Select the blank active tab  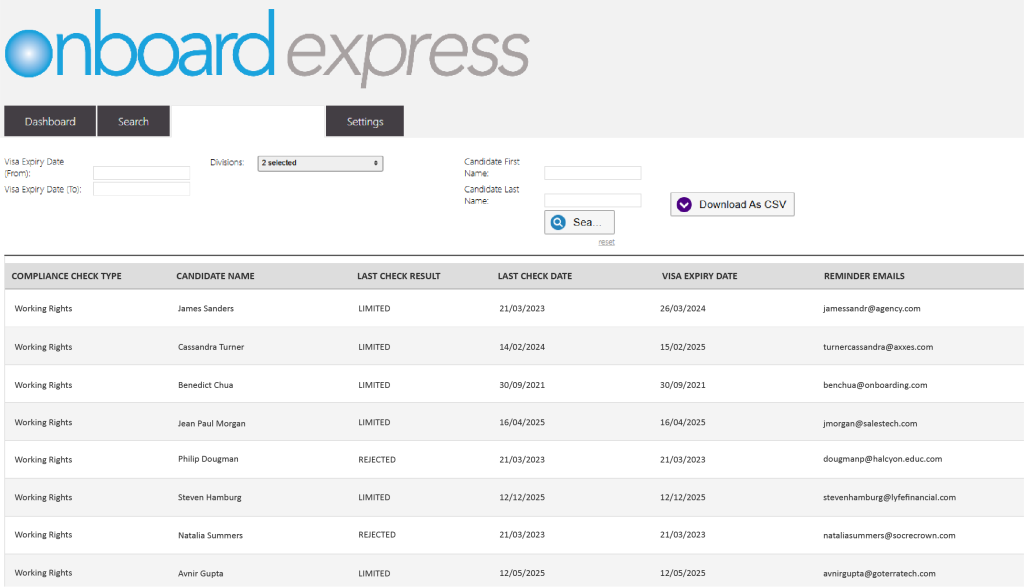[x=248, y=121]
